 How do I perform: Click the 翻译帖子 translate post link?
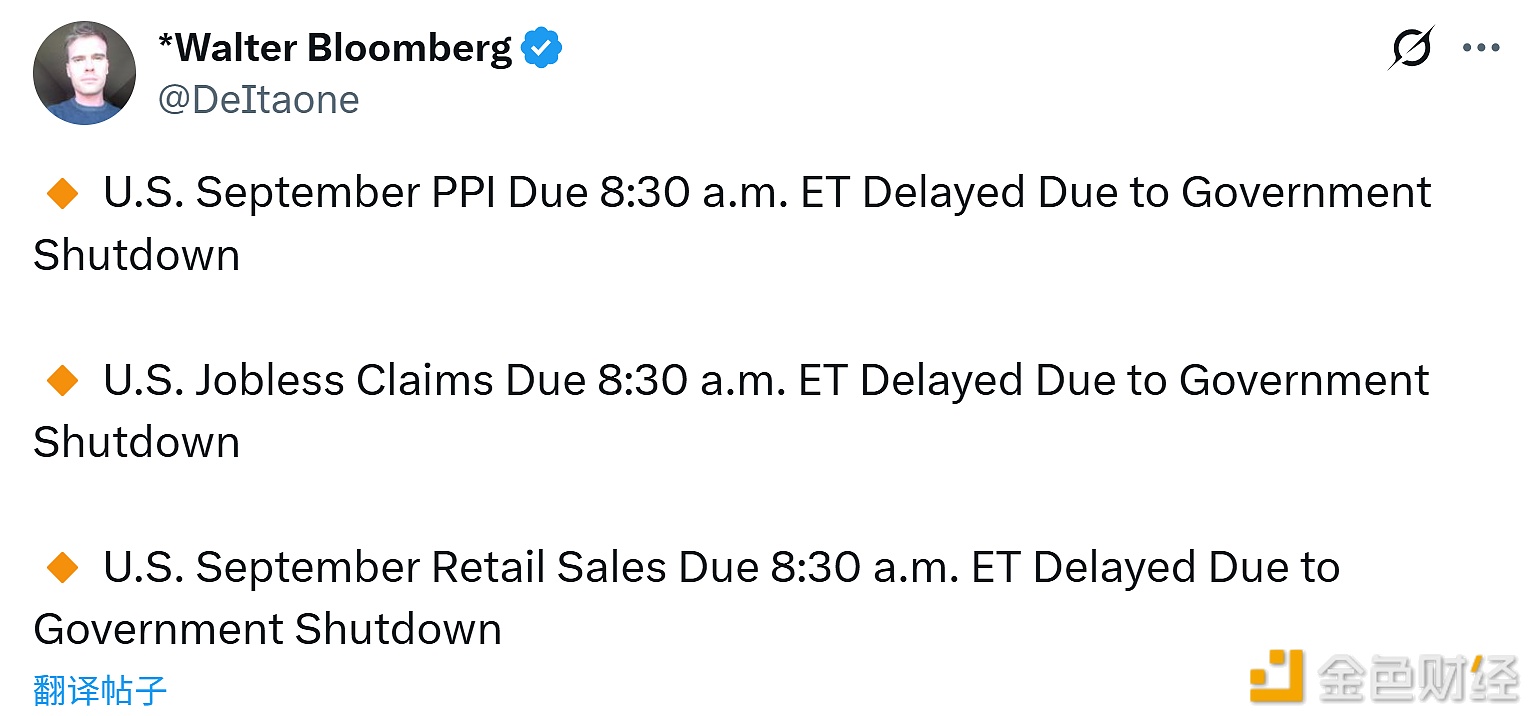[x=100, y=690]
